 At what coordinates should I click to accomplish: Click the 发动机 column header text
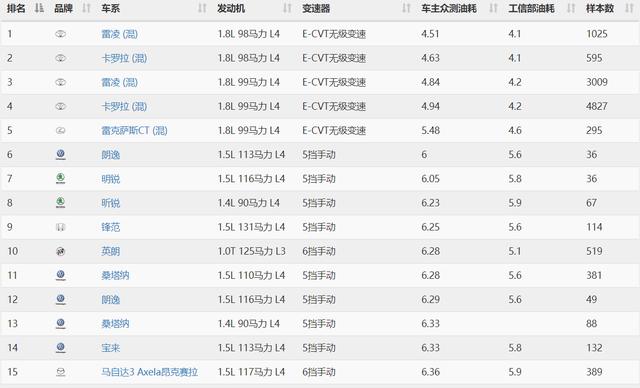[x=231, y=8]
